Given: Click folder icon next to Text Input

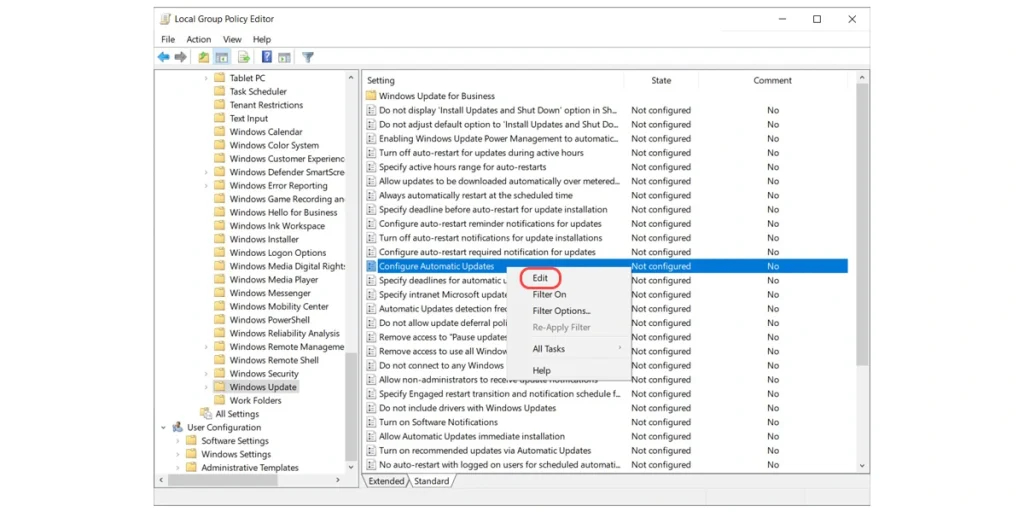Looking at the screenshot, I should click(x=219, y=118).
